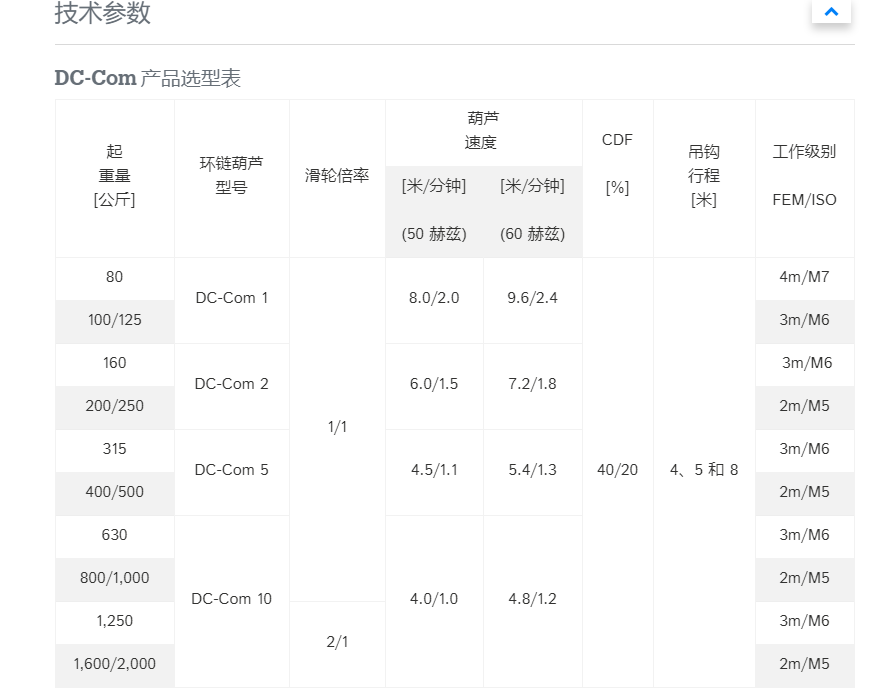Select the 4m/M7 work class cell
This screenshot has width=870, height=693.
tap(804, 277)
